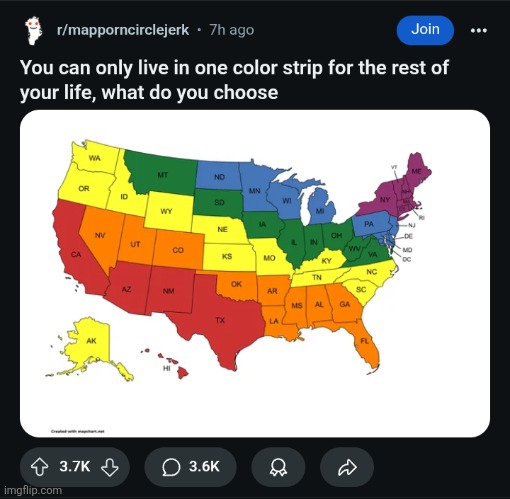Open the three-dot post options menu

[x=479, y=31]
